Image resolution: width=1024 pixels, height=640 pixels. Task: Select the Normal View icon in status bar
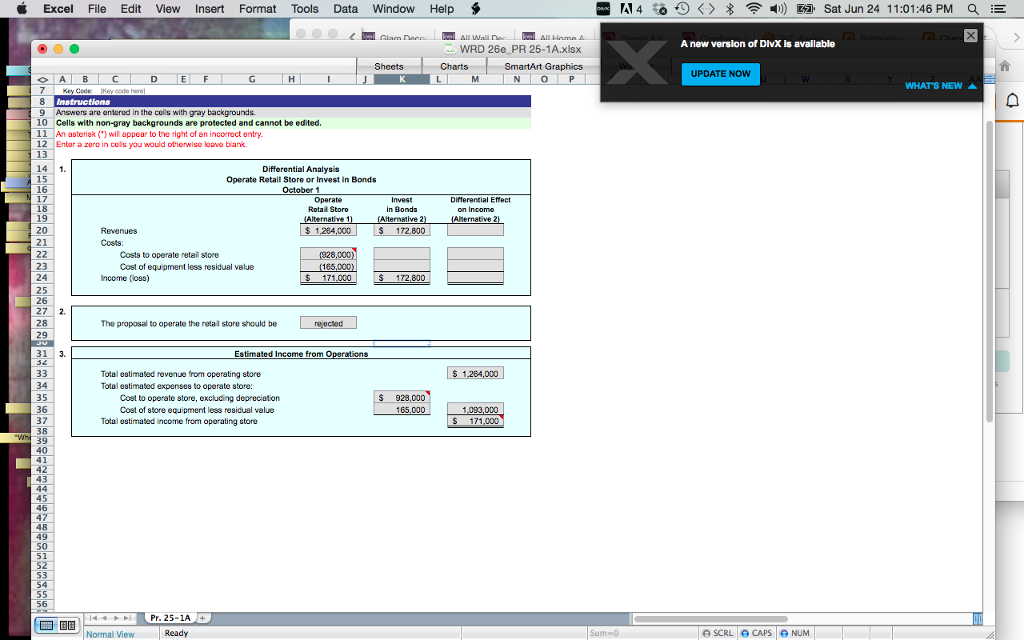(46, 625)
